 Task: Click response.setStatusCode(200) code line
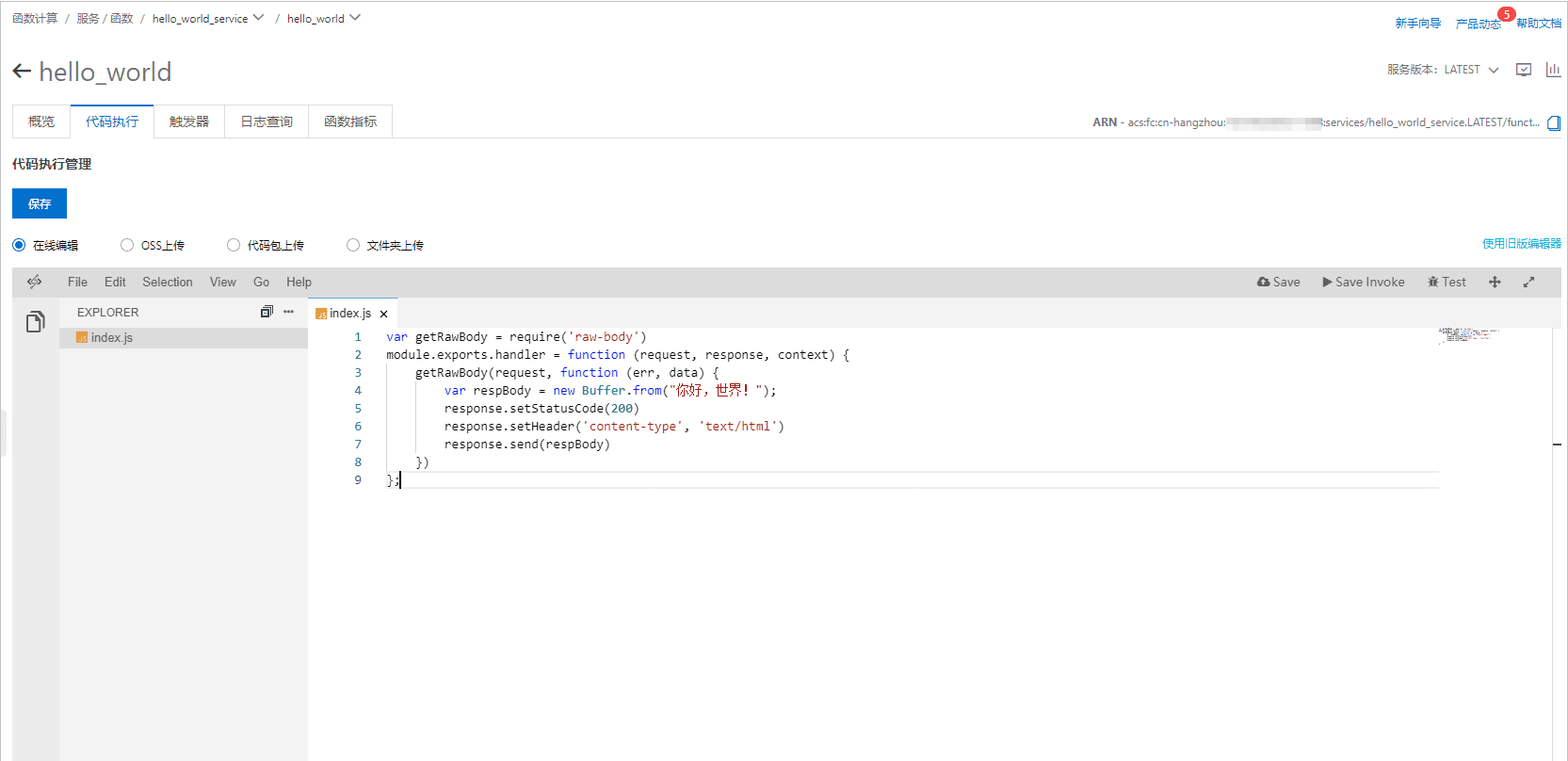point(542,409)
